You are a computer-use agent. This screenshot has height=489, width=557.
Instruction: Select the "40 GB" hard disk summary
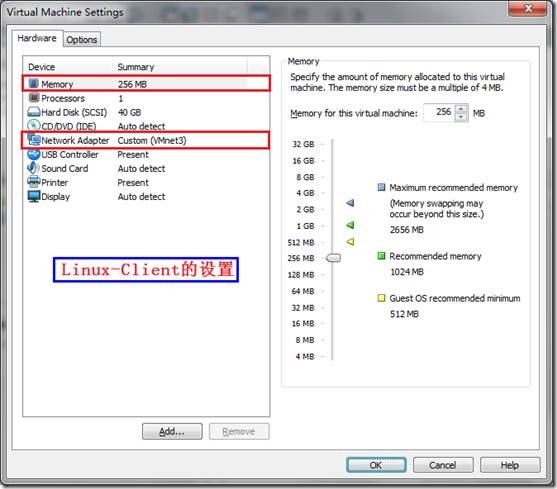click(x=130, y=112)
